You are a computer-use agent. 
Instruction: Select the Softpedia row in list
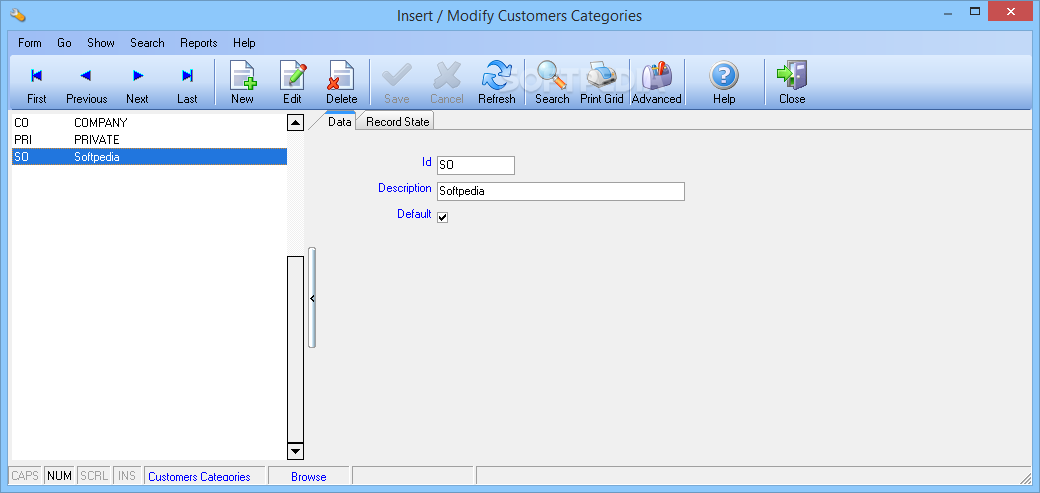pos(149,157)
